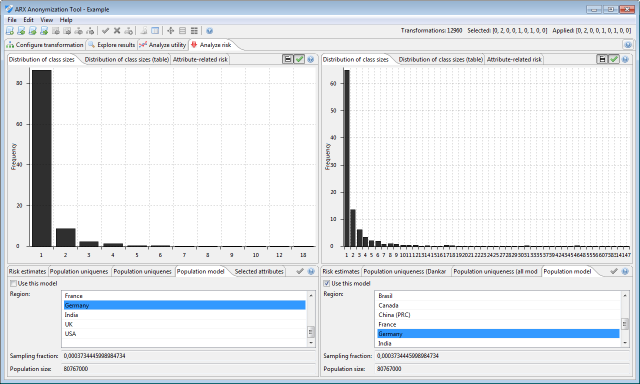This screenshot has width=640, height=384.
Task: Click the Save project as toolbar icon
Action: point(44,31)
